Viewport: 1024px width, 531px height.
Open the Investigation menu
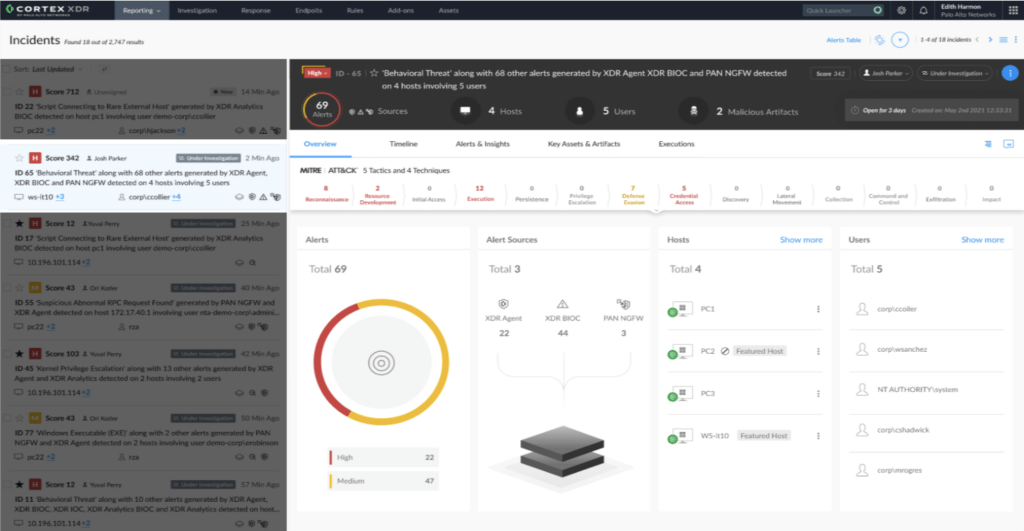coord(197,10)
